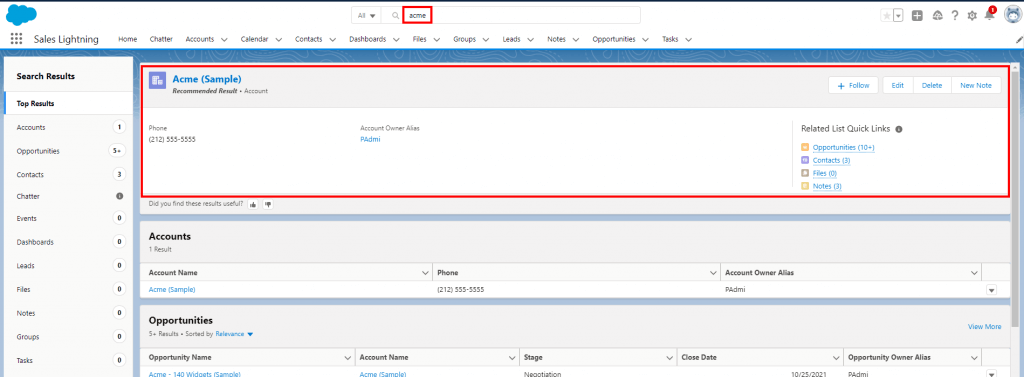Open the Accounts tab dropdown chevron

(224, 39)
